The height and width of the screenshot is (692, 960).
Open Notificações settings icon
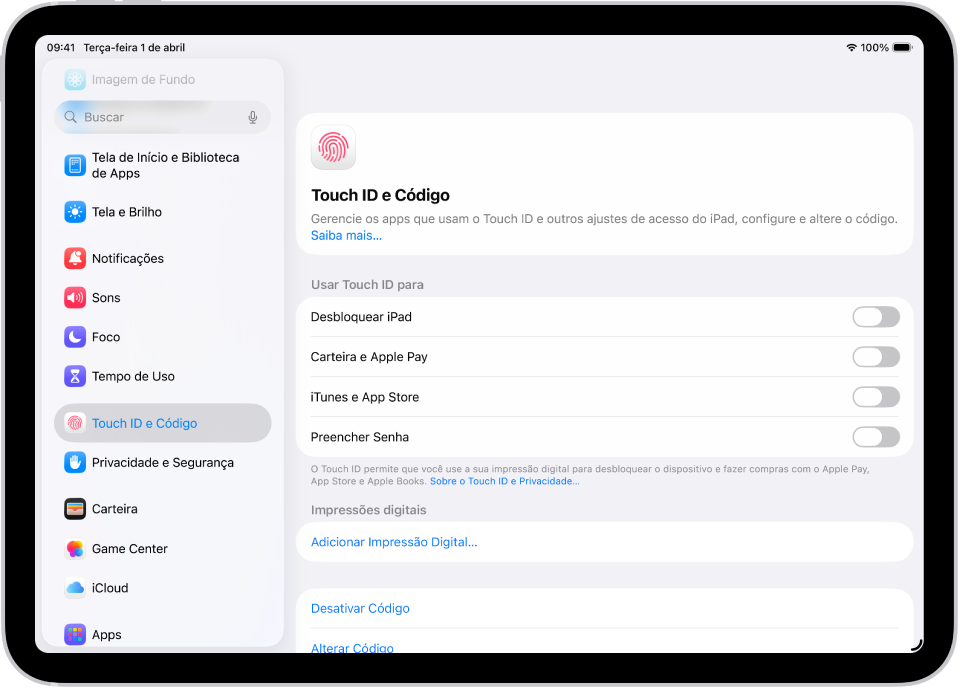[74, 258]
